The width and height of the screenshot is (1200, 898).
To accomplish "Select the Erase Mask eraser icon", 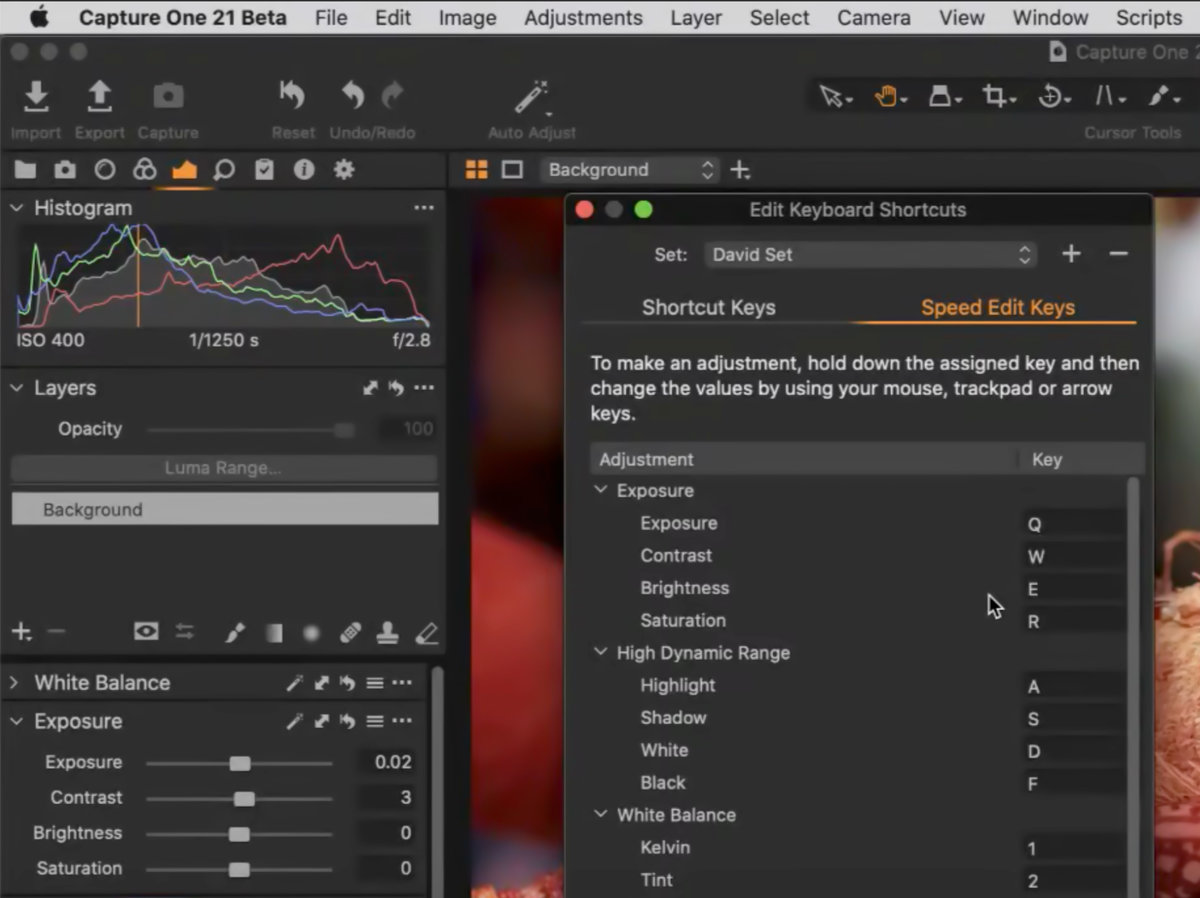I will 427,632.
